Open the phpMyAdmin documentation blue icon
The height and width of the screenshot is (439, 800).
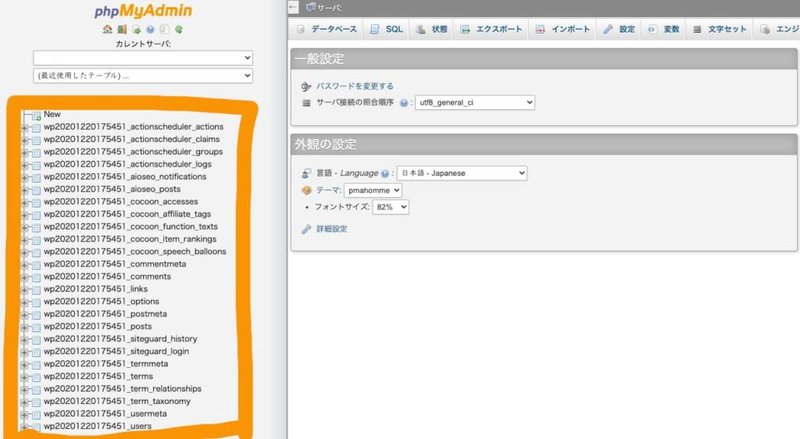pyautogui.click(x=150, y=30)
